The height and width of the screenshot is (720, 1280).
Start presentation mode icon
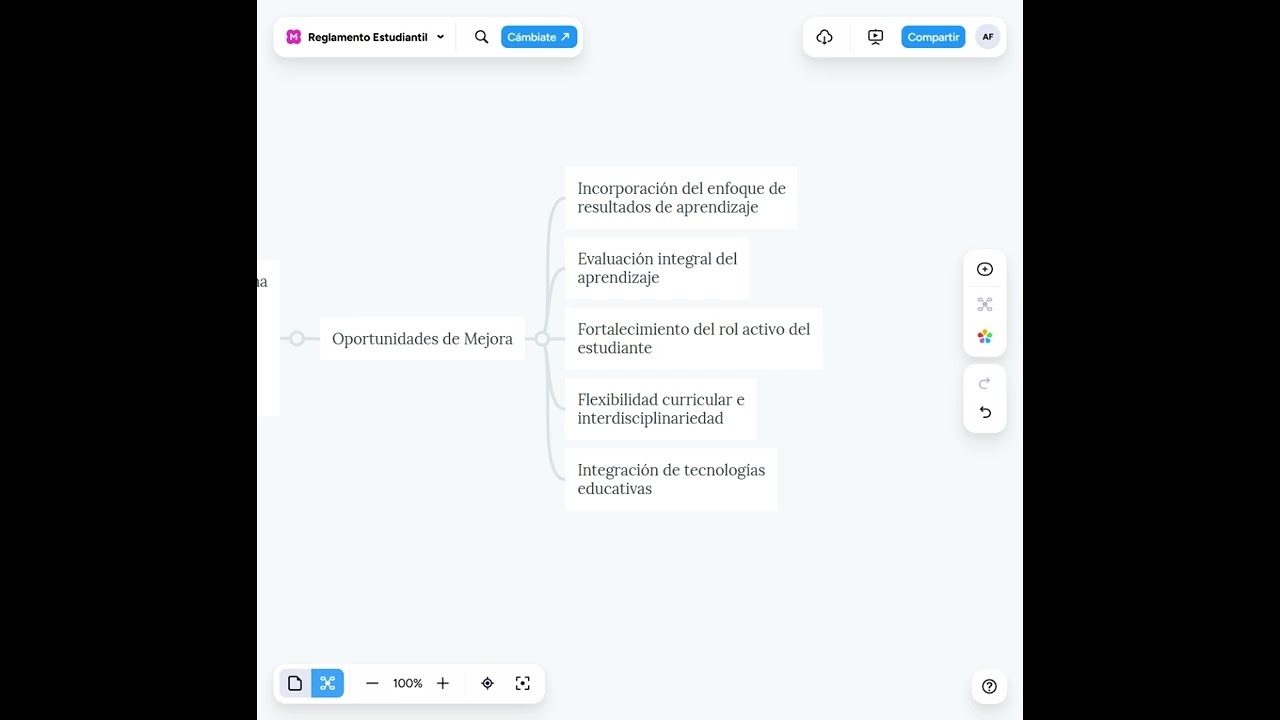pyautogui.click(x=876, y=37)
